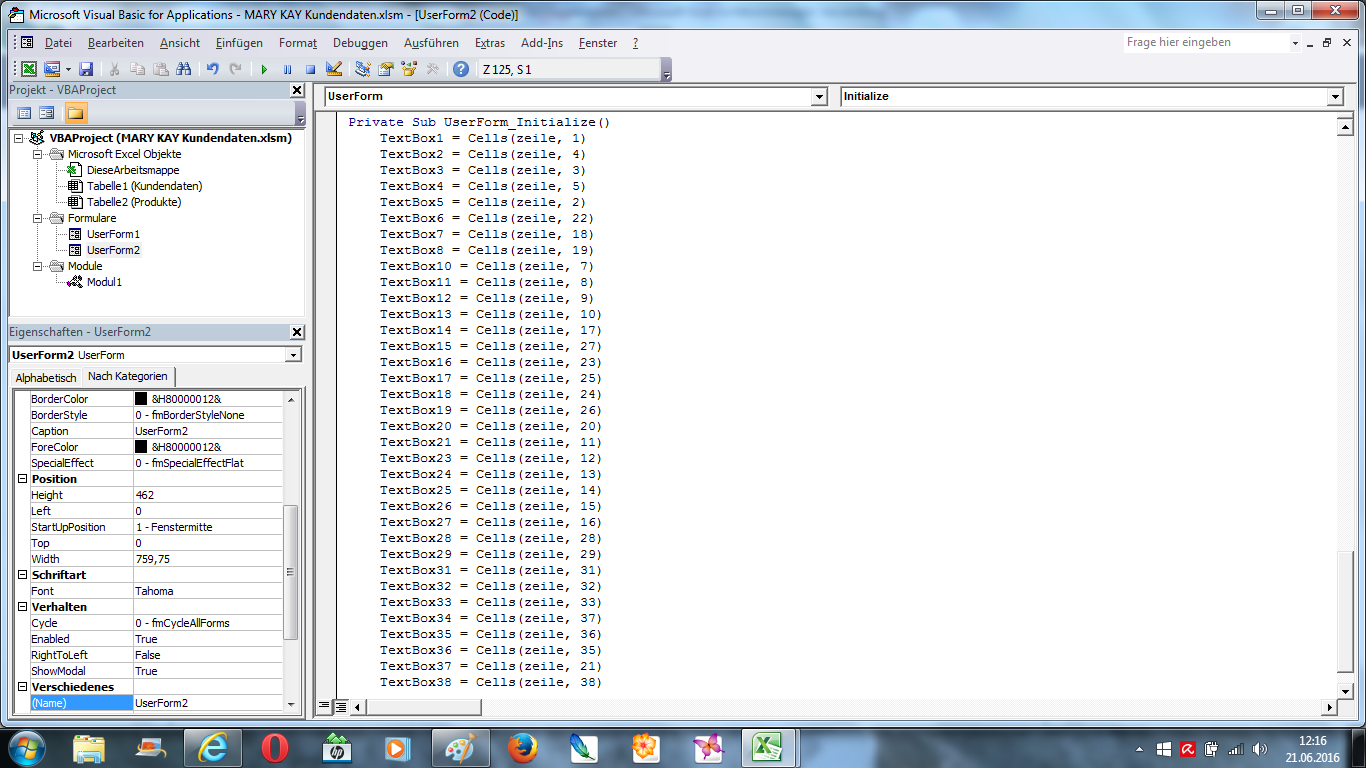Pause execution with the Break icon
The width and height of the screenshot is (1366, 768).
(287, 69)
